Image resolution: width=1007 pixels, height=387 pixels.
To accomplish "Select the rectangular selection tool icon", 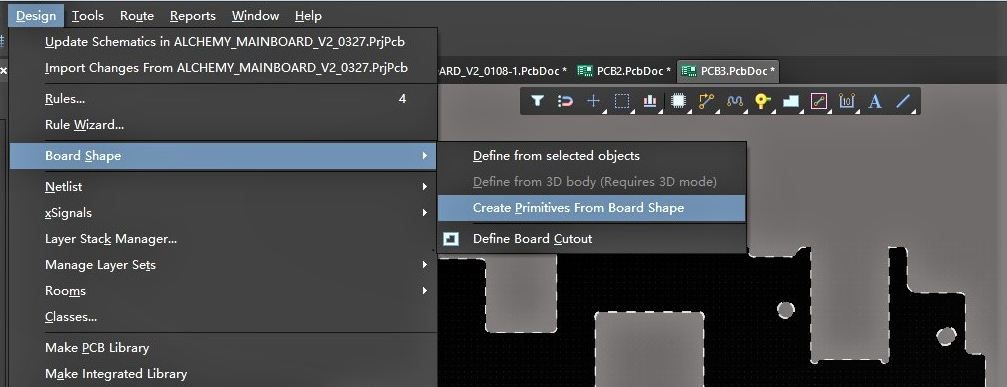I will [622, 101].
